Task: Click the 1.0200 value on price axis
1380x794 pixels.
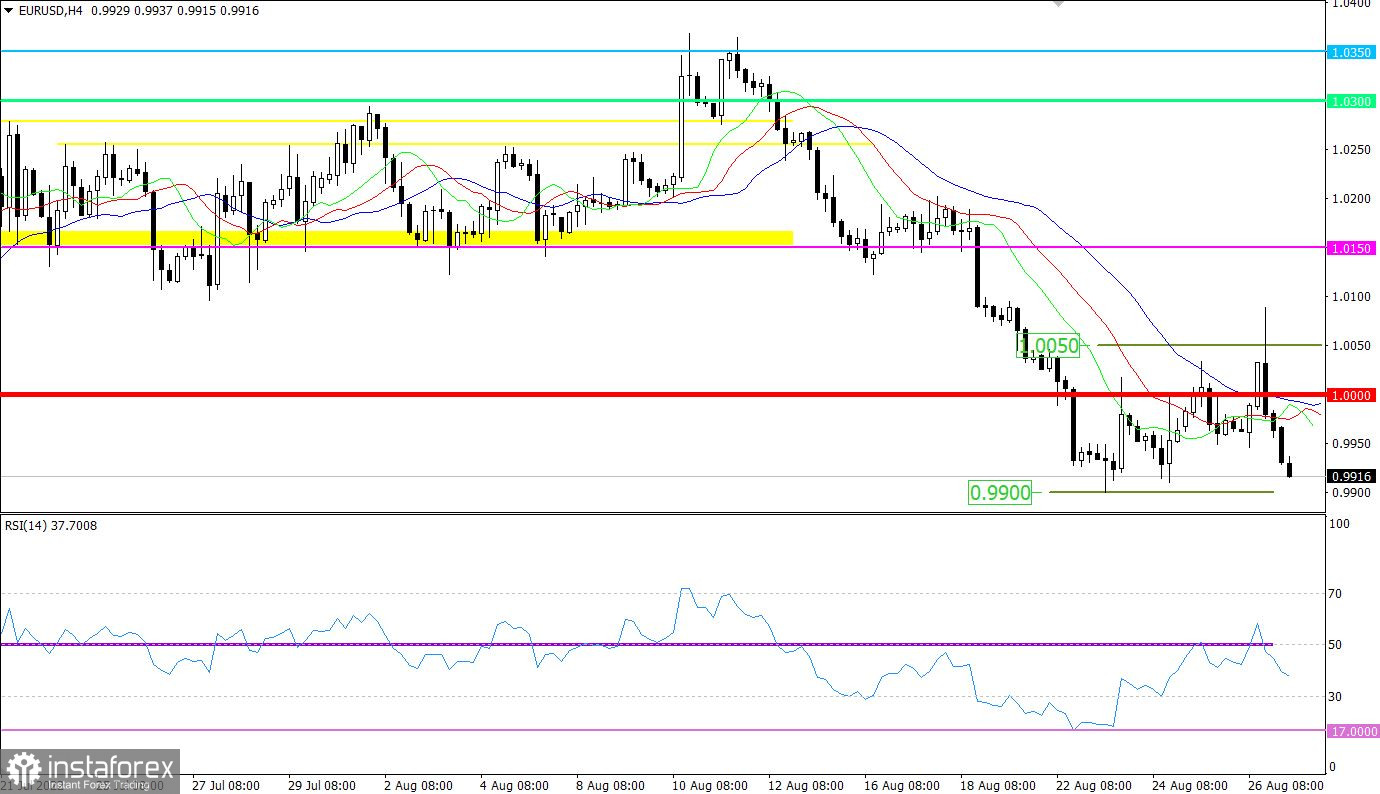Action: (1352, 198)
